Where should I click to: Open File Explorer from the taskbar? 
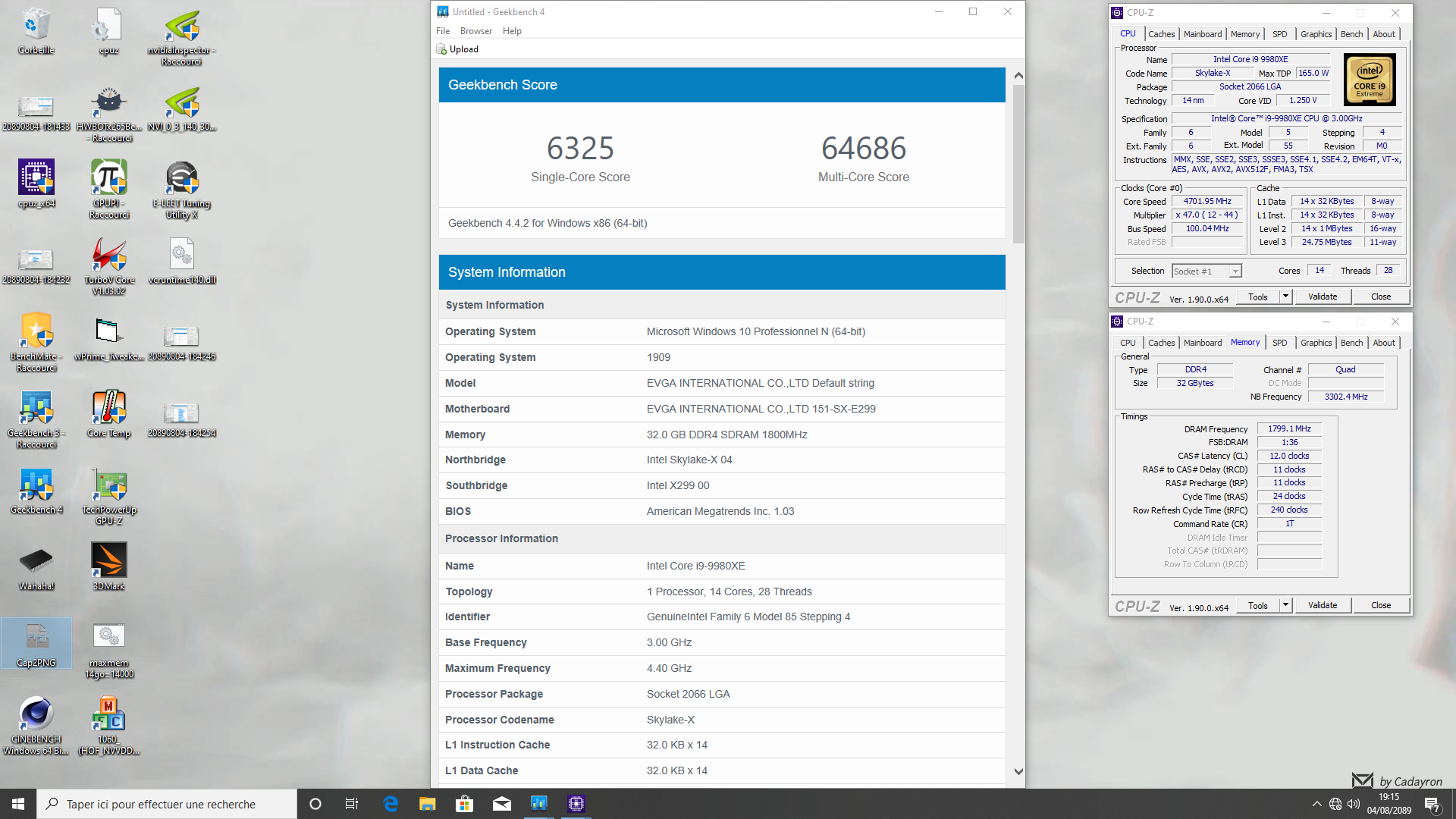pos(428,804)
